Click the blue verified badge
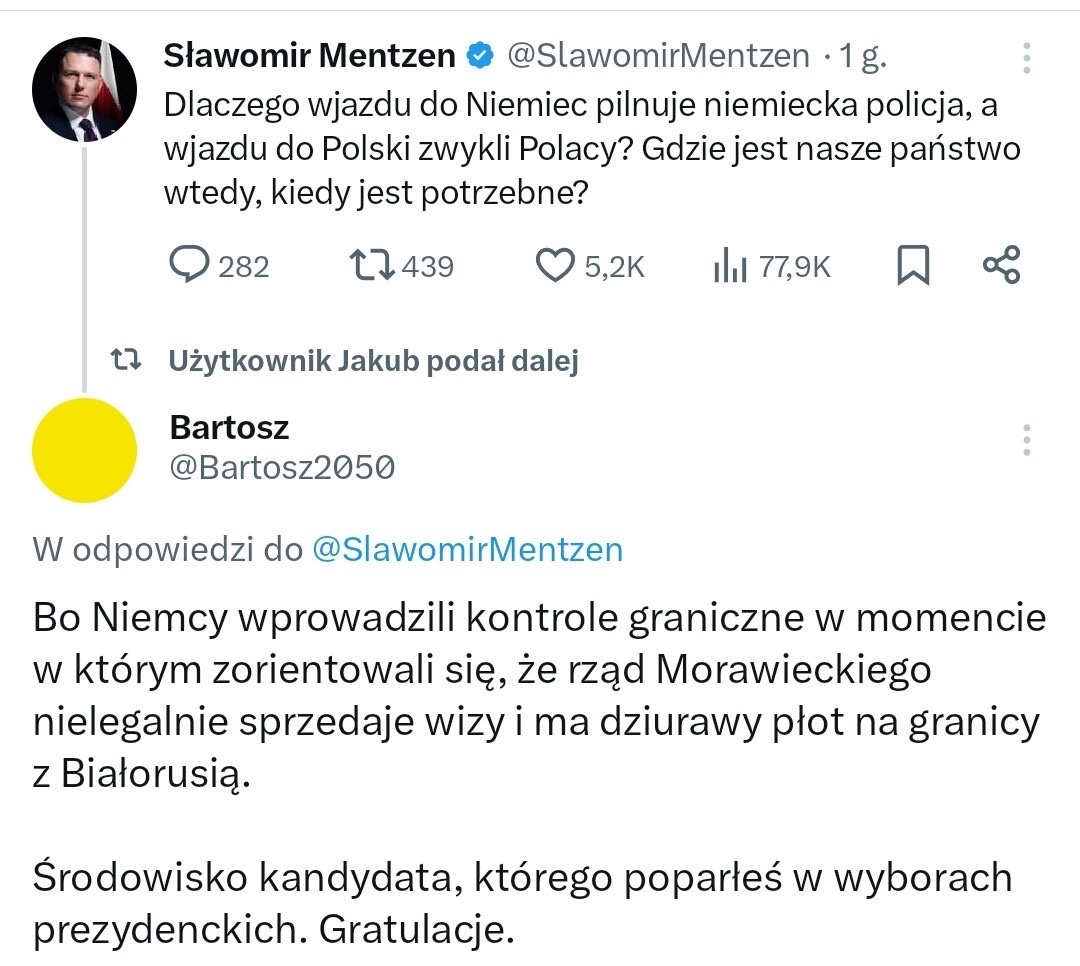Screen dimensions: 1080x966 point(481,56)
